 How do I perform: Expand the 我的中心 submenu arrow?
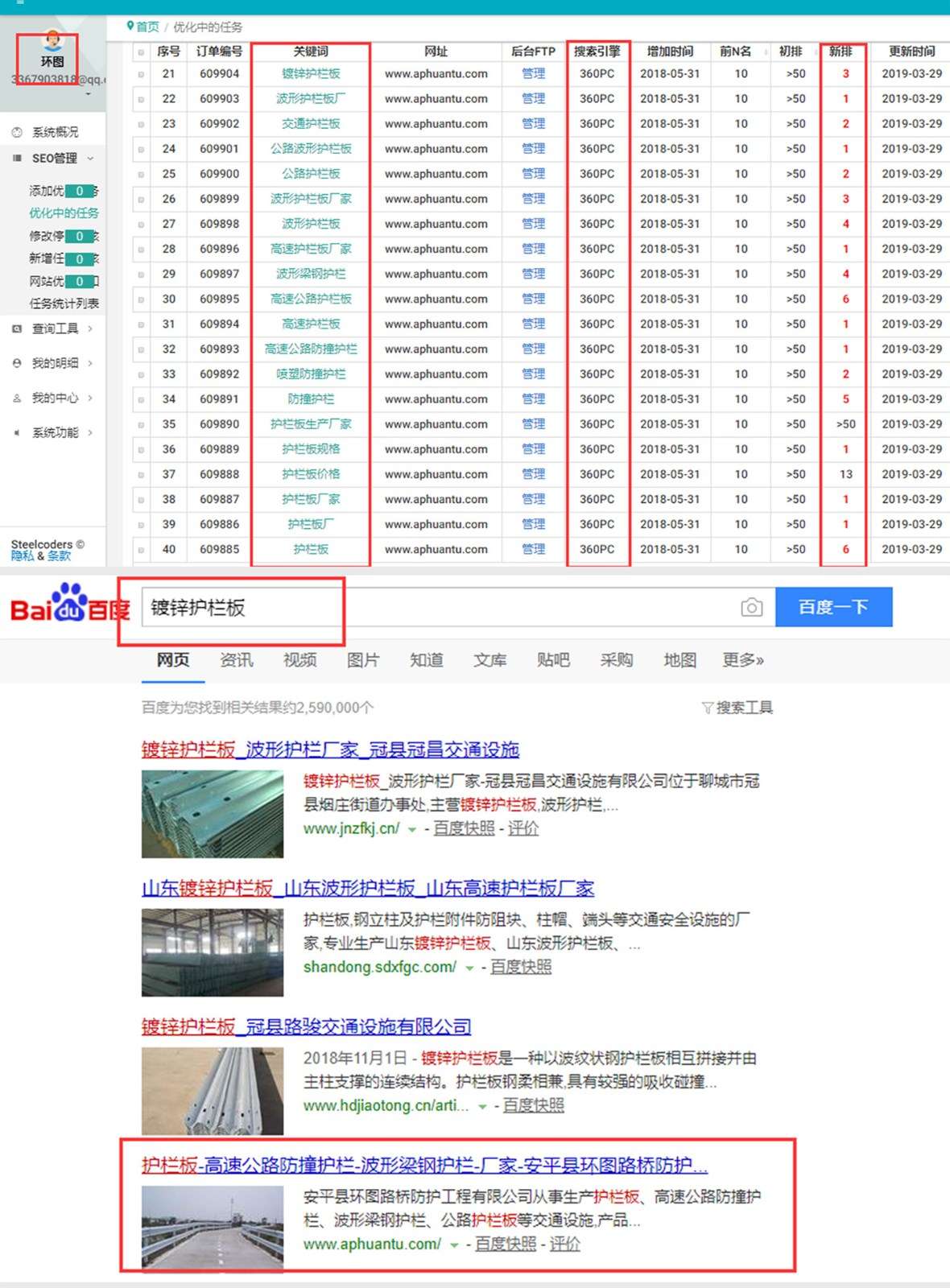[x=90, y=398]
